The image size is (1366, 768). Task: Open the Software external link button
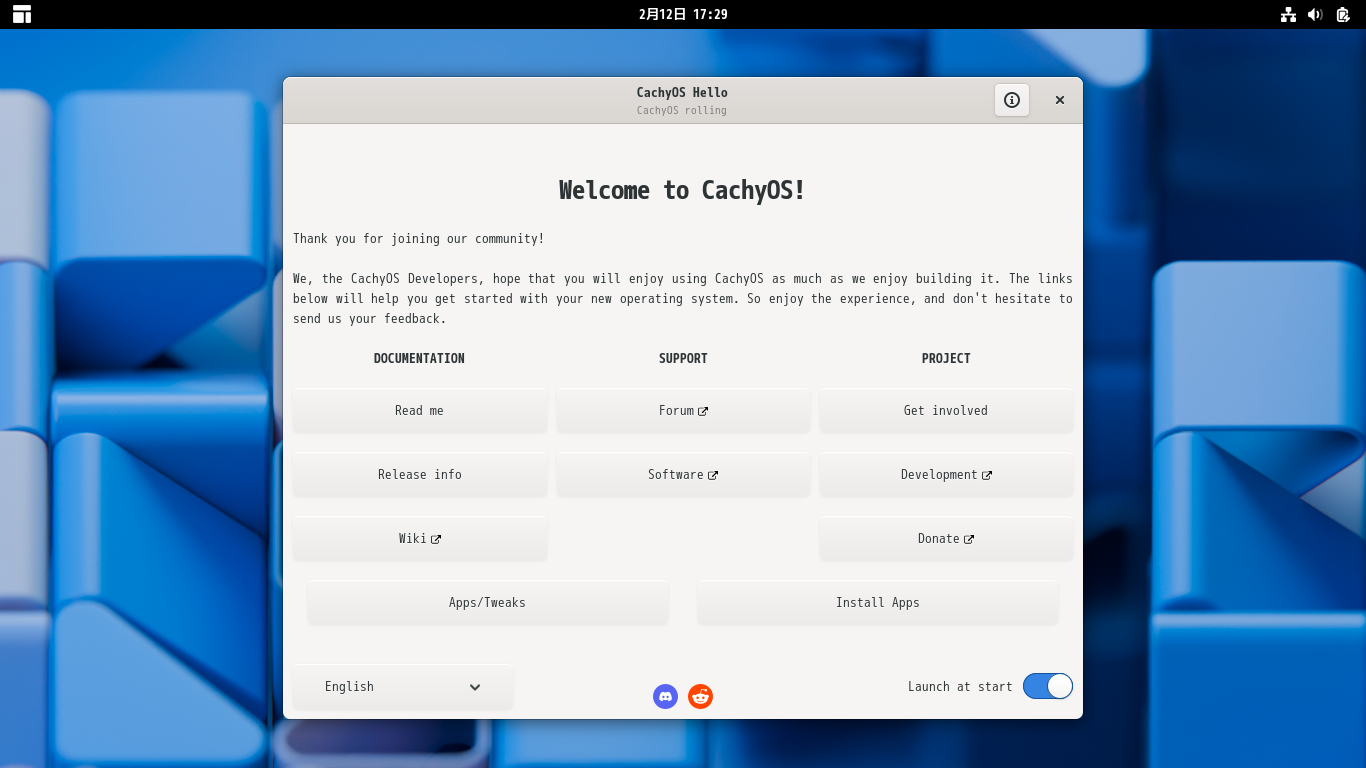683,475
